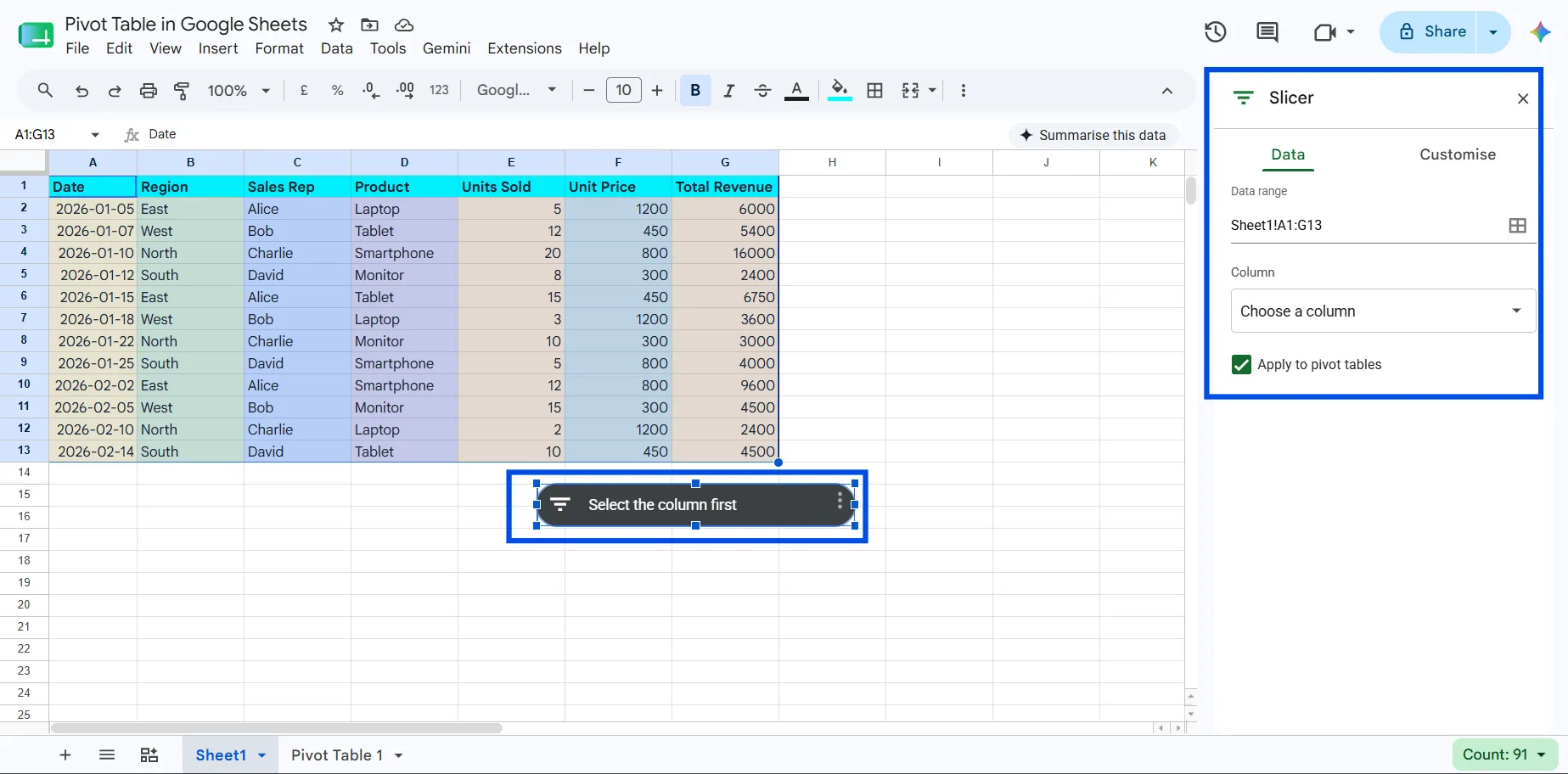Open comments icon in header
Viewport: 1568px width, 774px height.
1267,32
